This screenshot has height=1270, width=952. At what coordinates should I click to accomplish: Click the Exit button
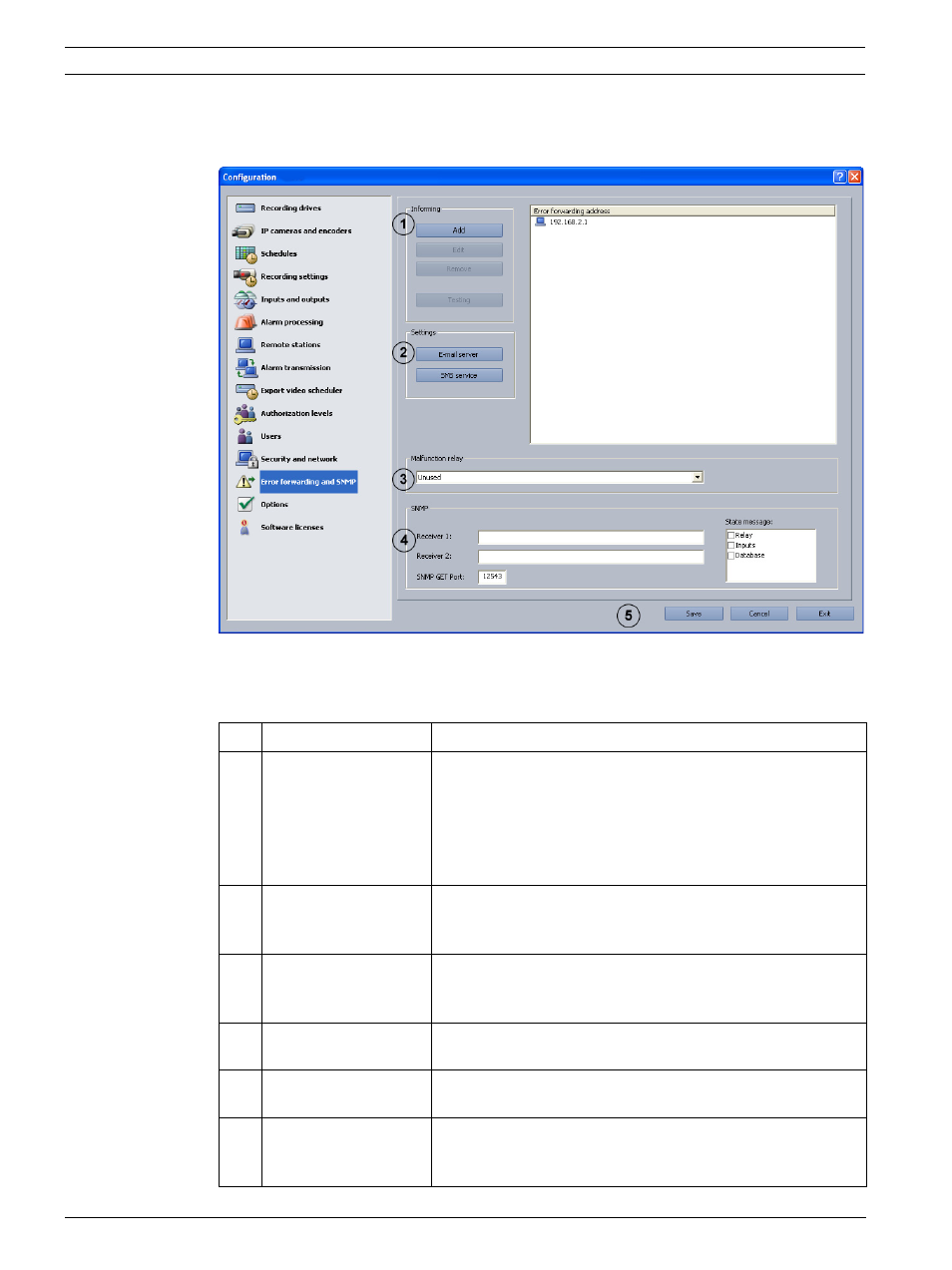coord(825,614)
